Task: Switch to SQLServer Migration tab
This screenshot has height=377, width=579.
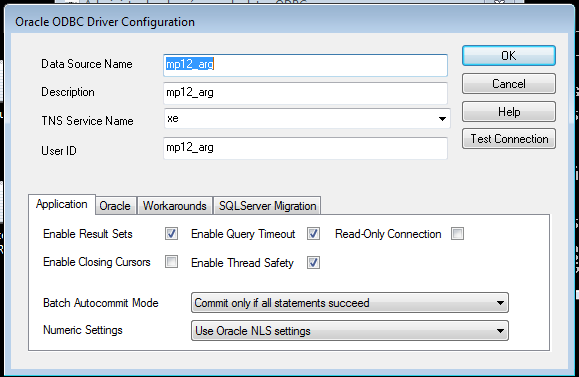Action: 267,206
